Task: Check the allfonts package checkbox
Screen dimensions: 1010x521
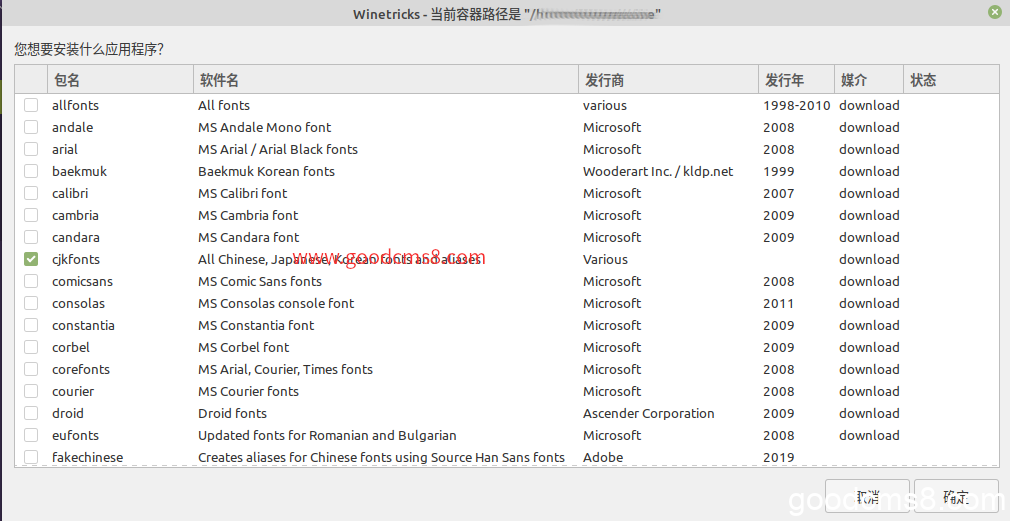Action: tap(31, 105)
